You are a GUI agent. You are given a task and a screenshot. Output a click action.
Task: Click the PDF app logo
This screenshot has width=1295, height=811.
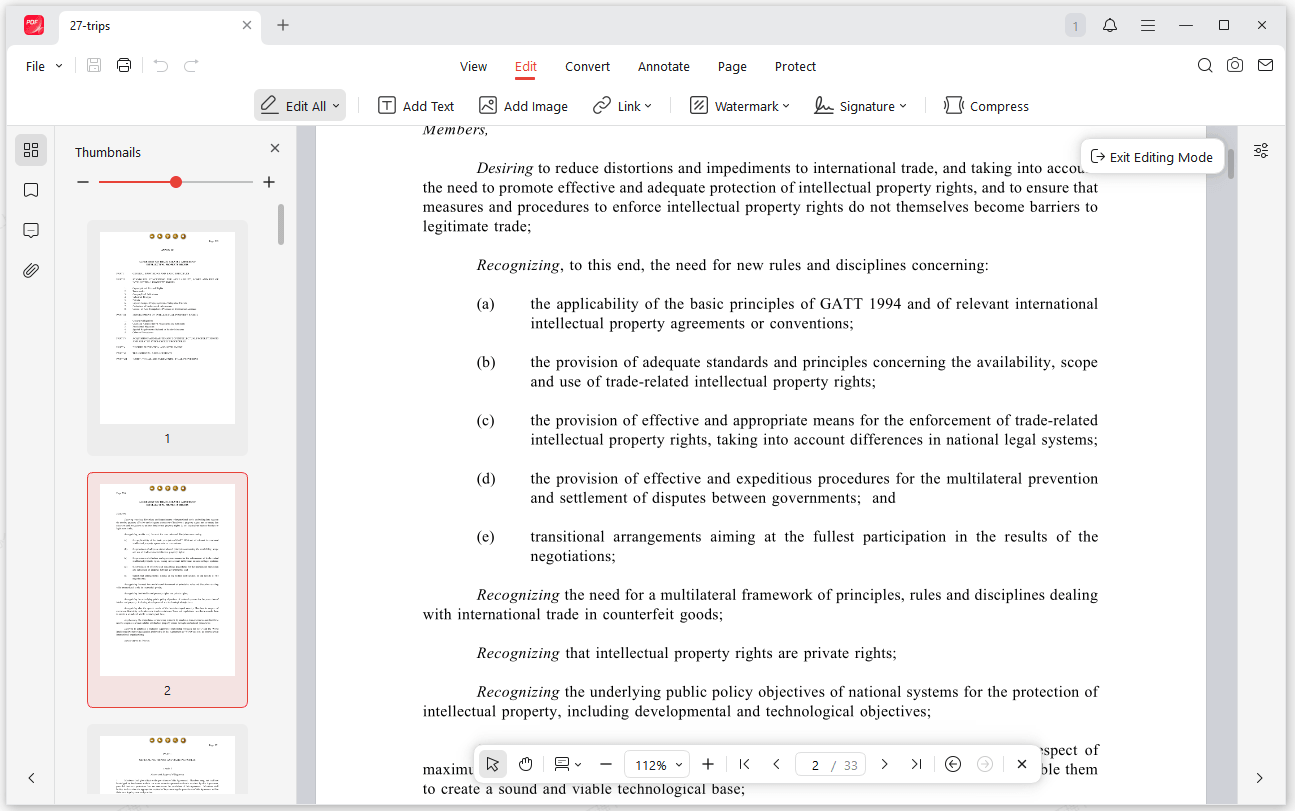click(33, 25)
